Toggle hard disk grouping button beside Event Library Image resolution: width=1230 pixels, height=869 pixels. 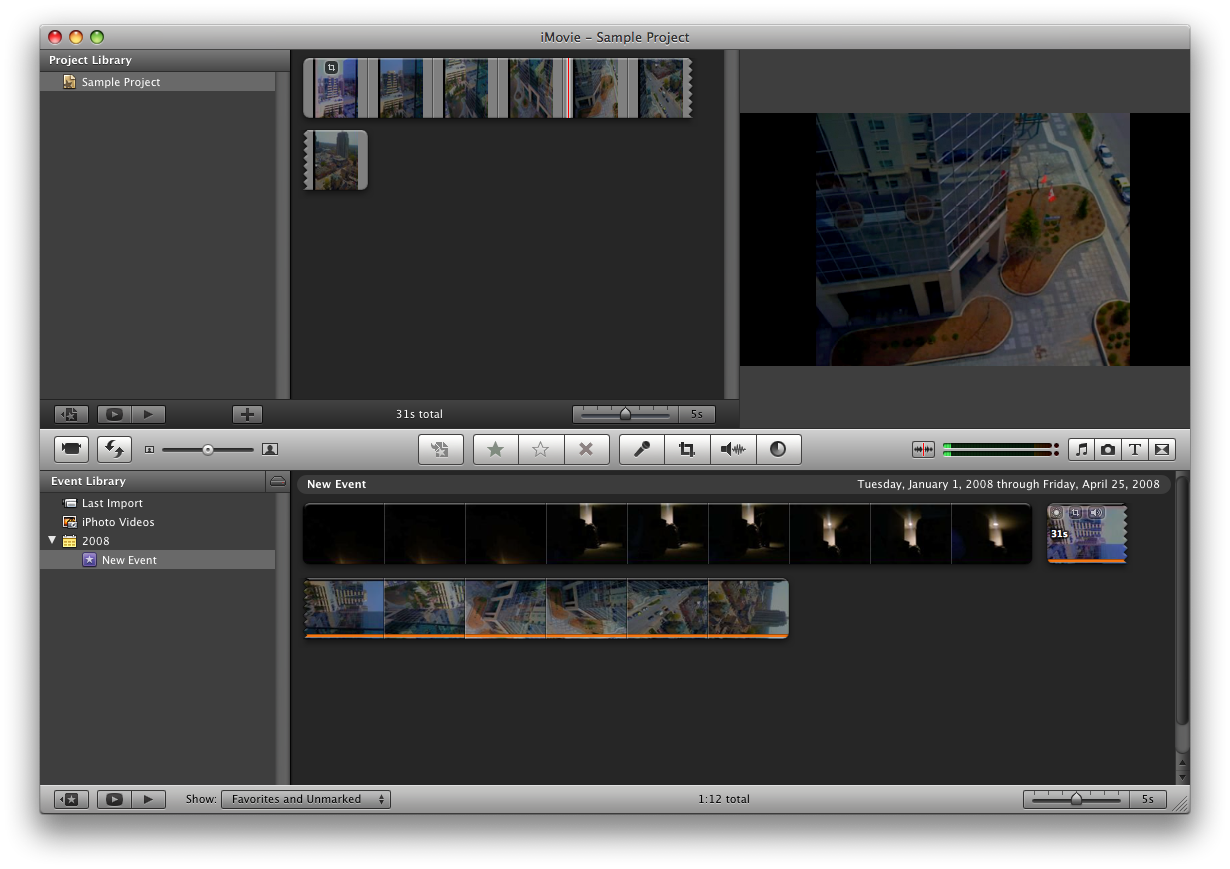[278, 482]
